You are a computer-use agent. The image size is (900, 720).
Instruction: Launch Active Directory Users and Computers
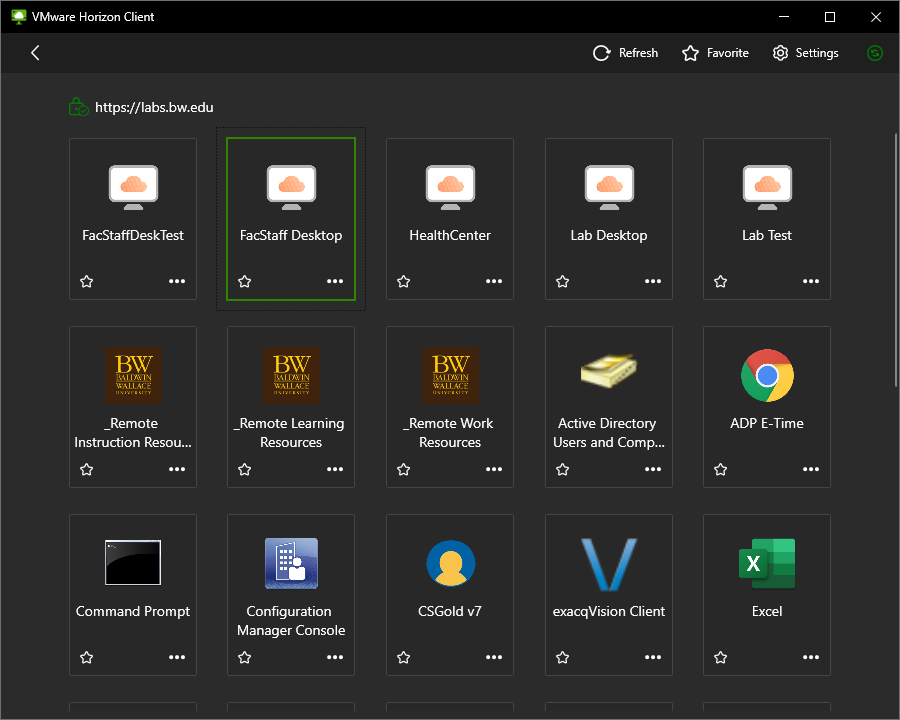click(x=608, y=371)
